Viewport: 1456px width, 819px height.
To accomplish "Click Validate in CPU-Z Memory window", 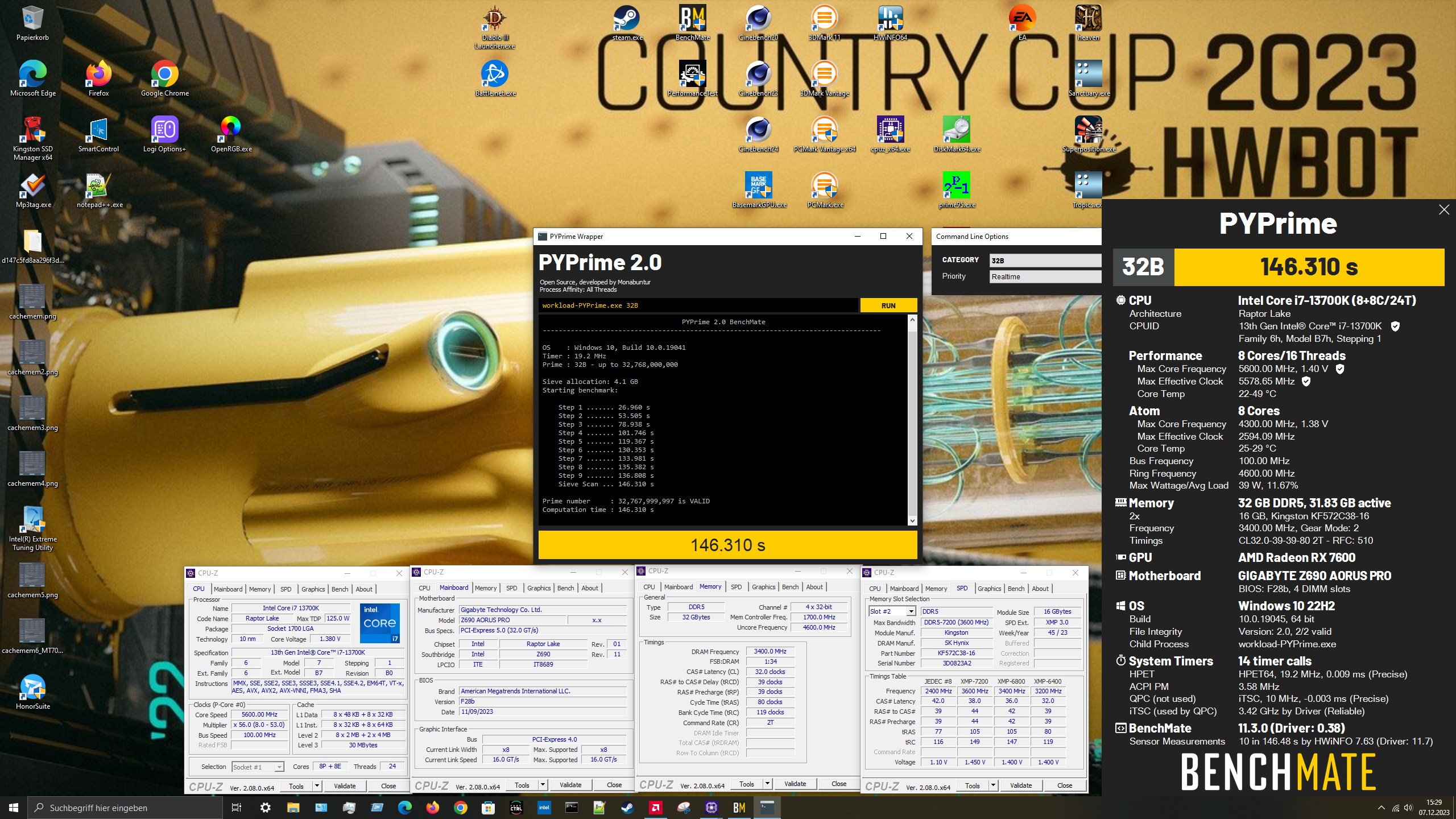I will (795, 784).
